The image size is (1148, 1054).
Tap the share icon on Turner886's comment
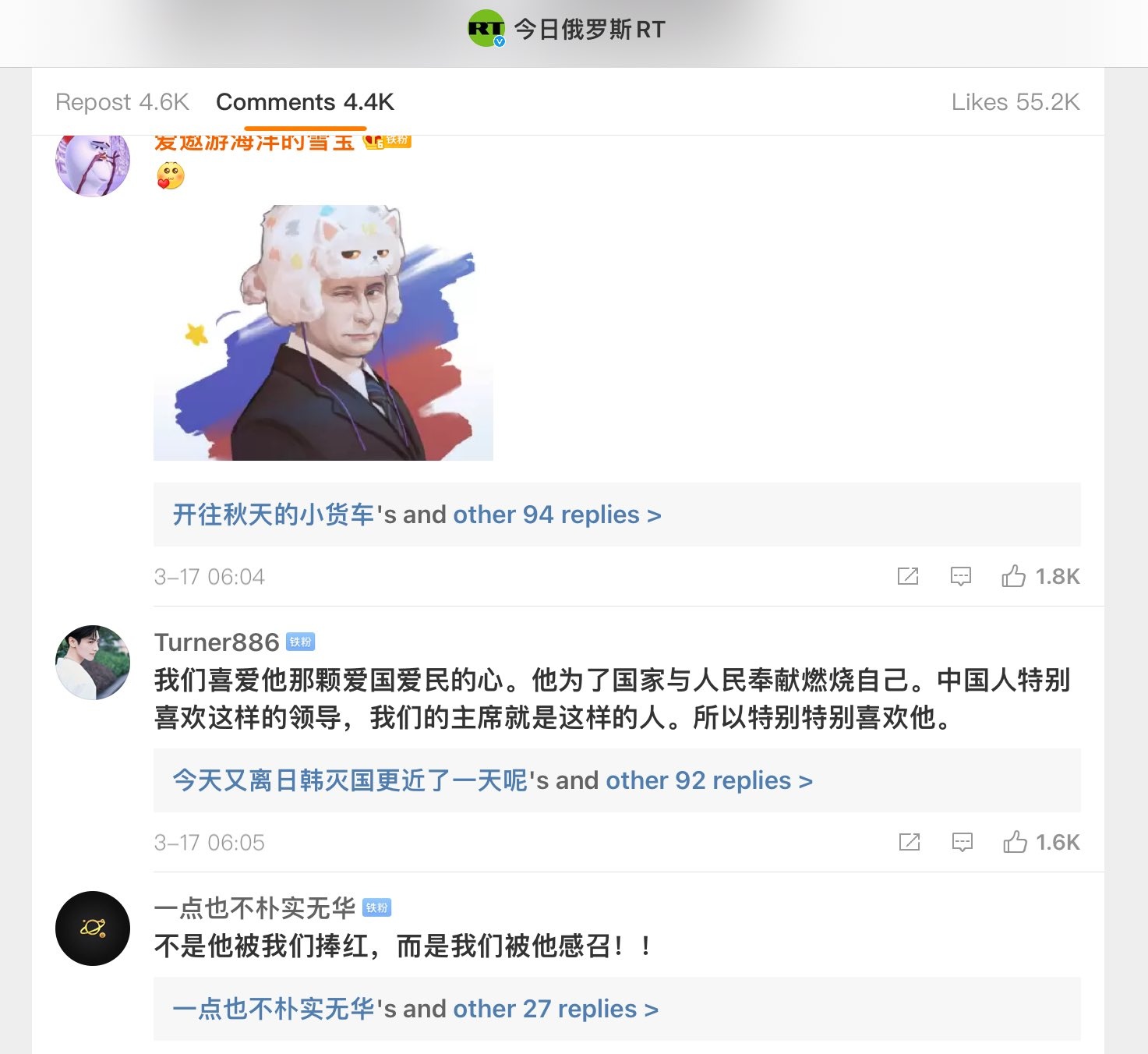[910, 842]
